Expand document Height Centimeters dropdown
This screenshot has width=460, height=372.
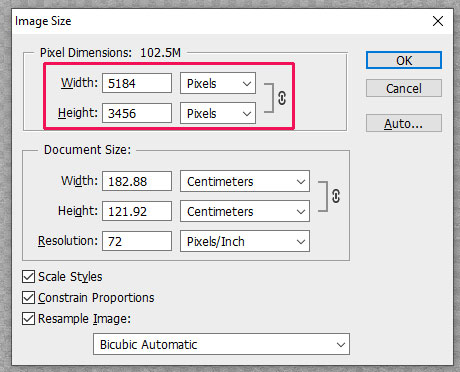pos(245,211)
